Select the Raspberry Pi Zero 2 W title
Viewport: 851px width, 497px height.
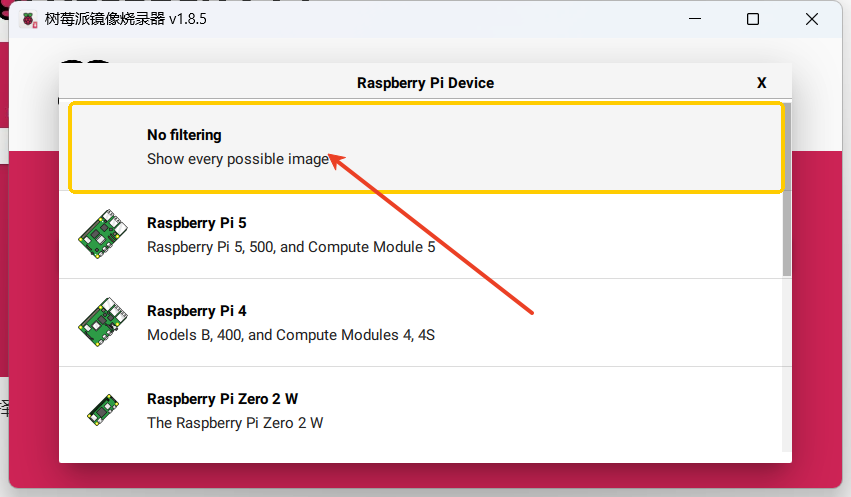click(x=222, y=399)
